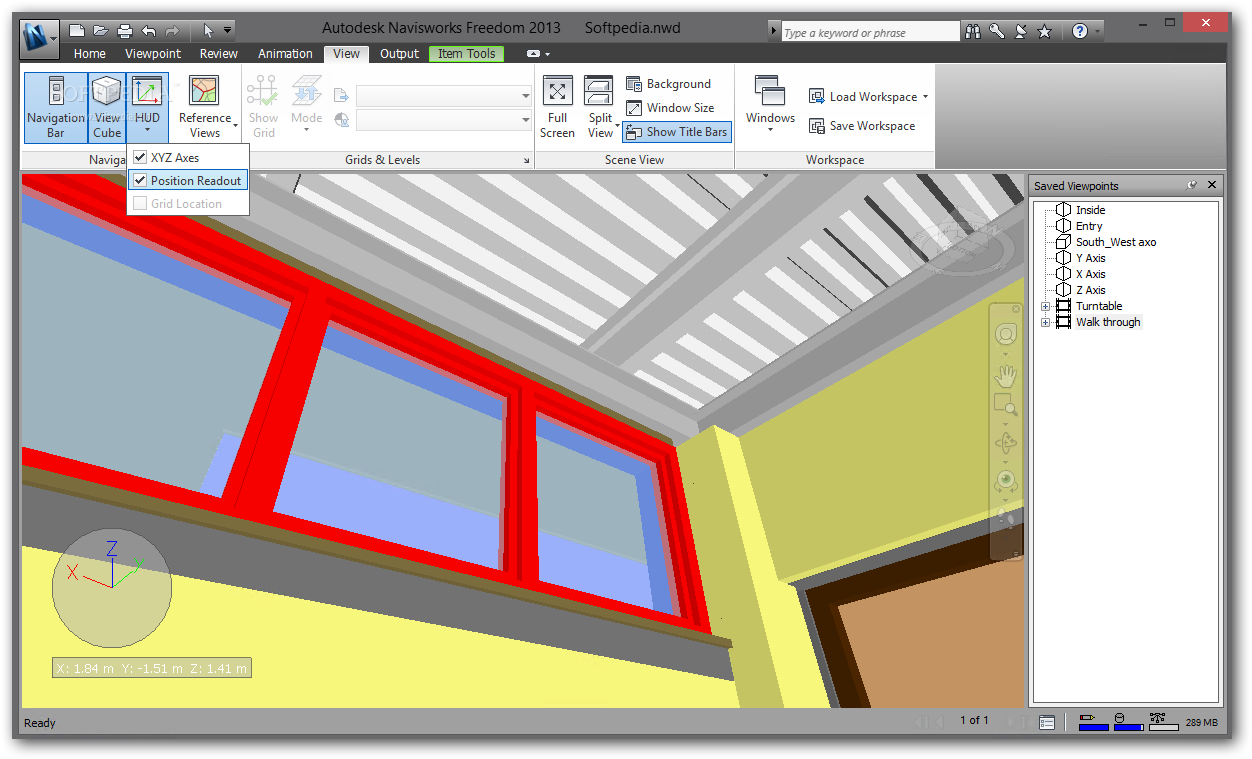Open the Navisworks application menu button
Viewport: 1252px width, 759px height.
(39, 38)
